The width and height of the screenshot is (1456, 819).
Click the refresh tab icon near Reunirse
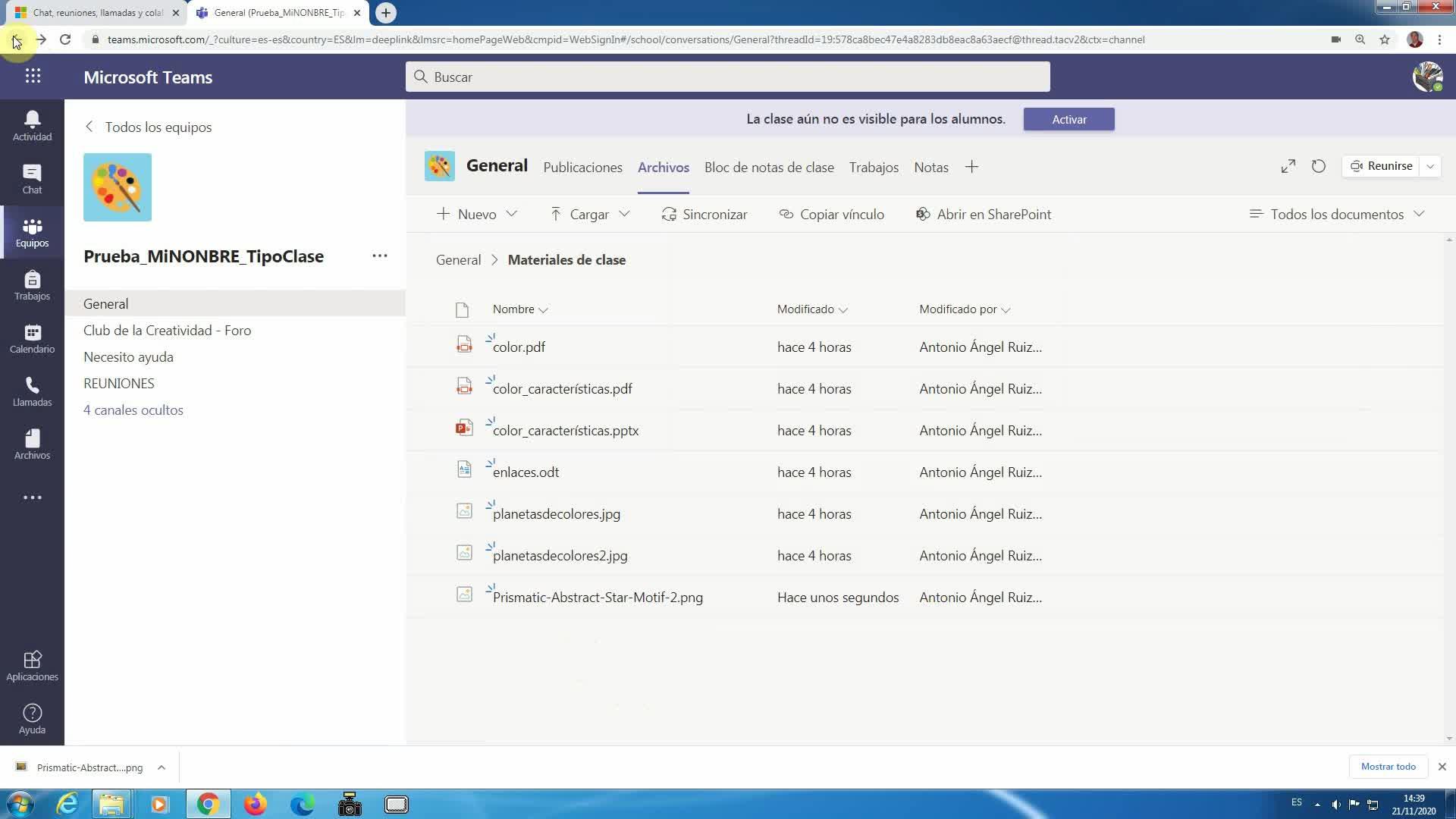click(1318, 166)
